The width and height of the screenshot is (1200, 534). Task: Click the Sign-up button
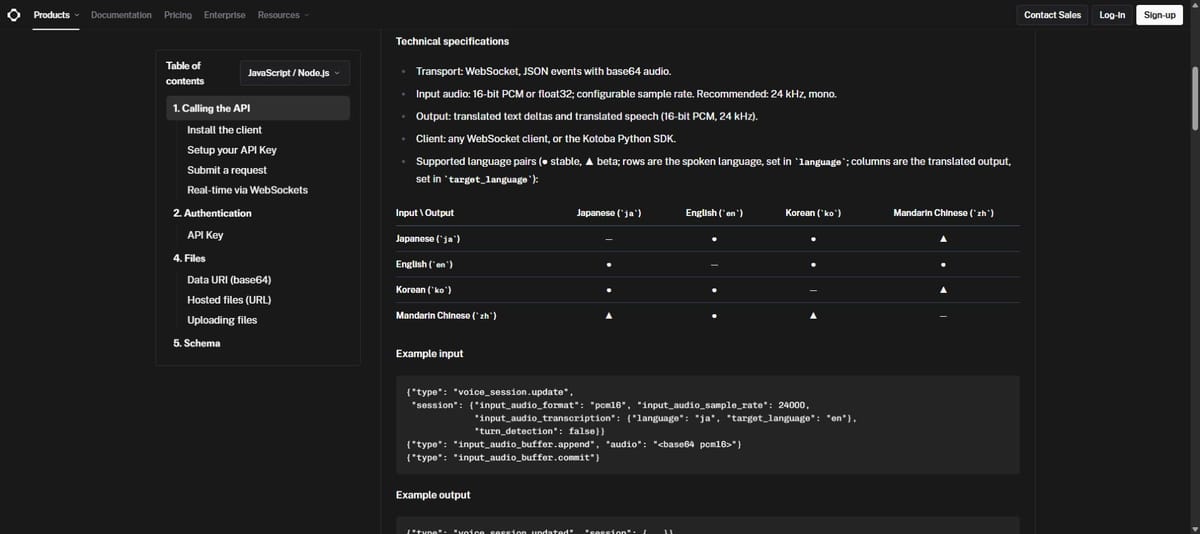pyautogui.click(x=1160, y=15)
